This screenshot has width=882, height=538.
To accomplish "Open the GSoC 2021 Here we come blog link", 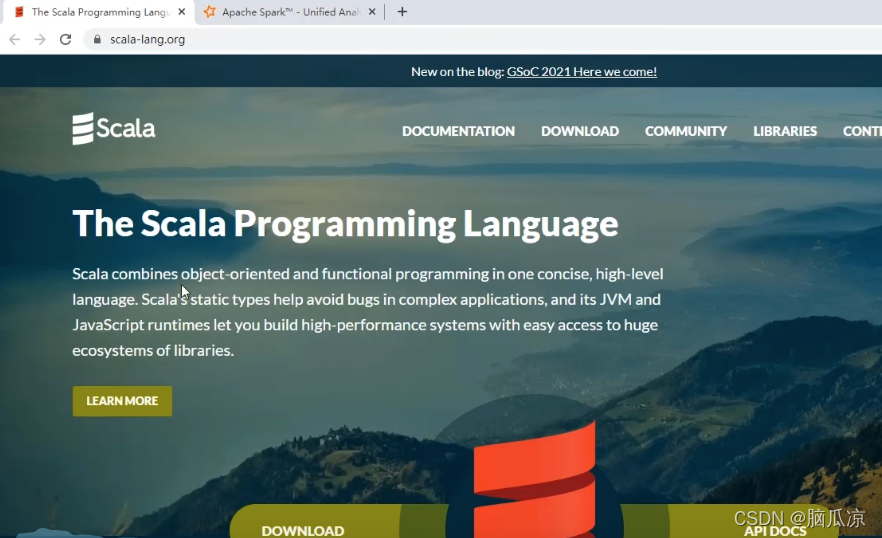I will coord(582,71).
